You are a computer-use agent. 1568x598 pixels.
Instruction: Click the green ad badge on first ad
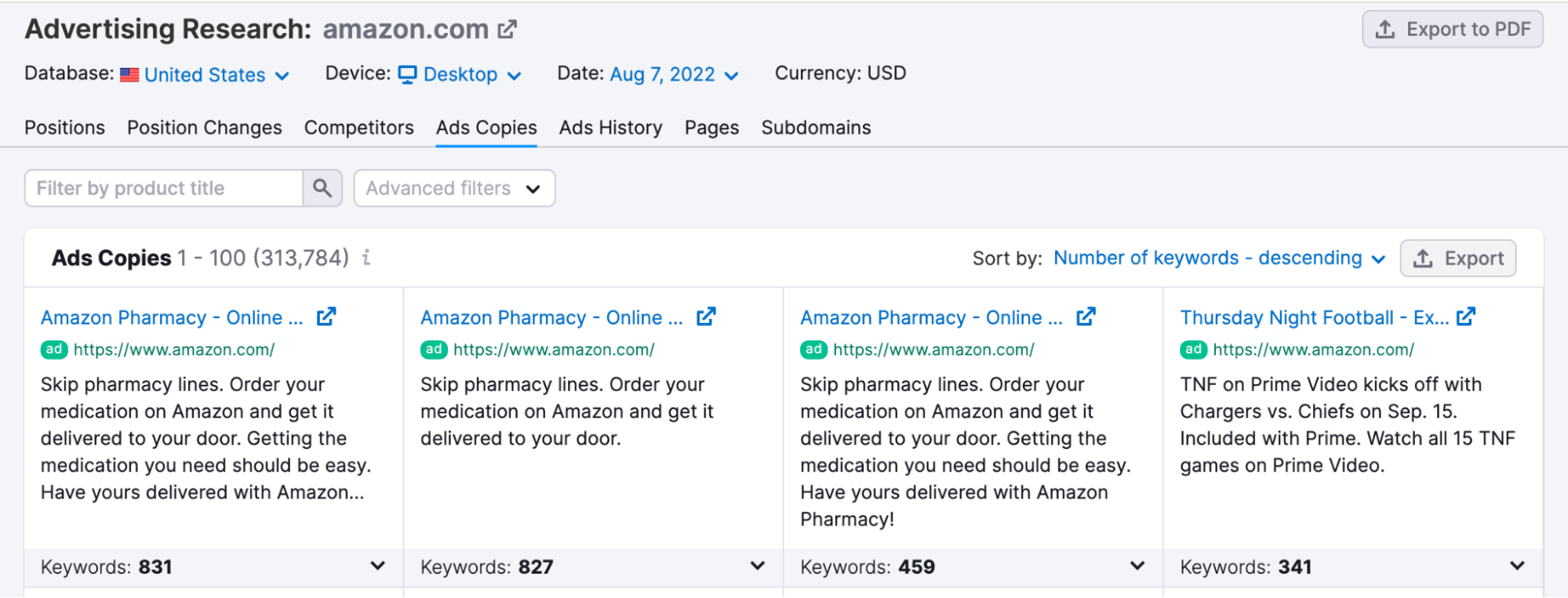(x=54, y=350)
